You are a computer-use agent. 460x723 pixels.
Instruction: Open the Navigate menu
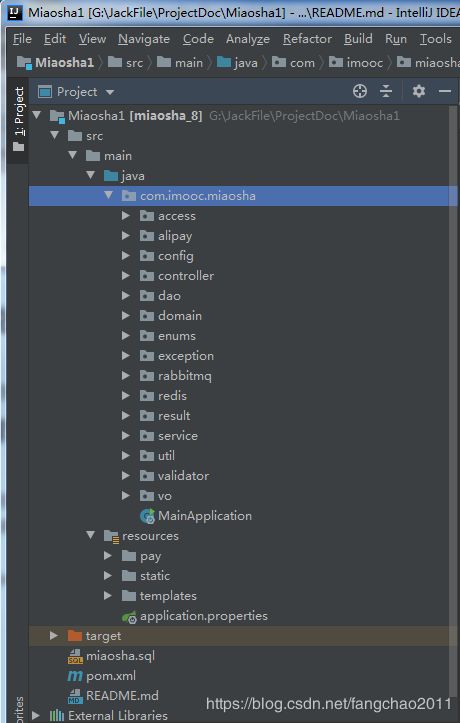144,39
